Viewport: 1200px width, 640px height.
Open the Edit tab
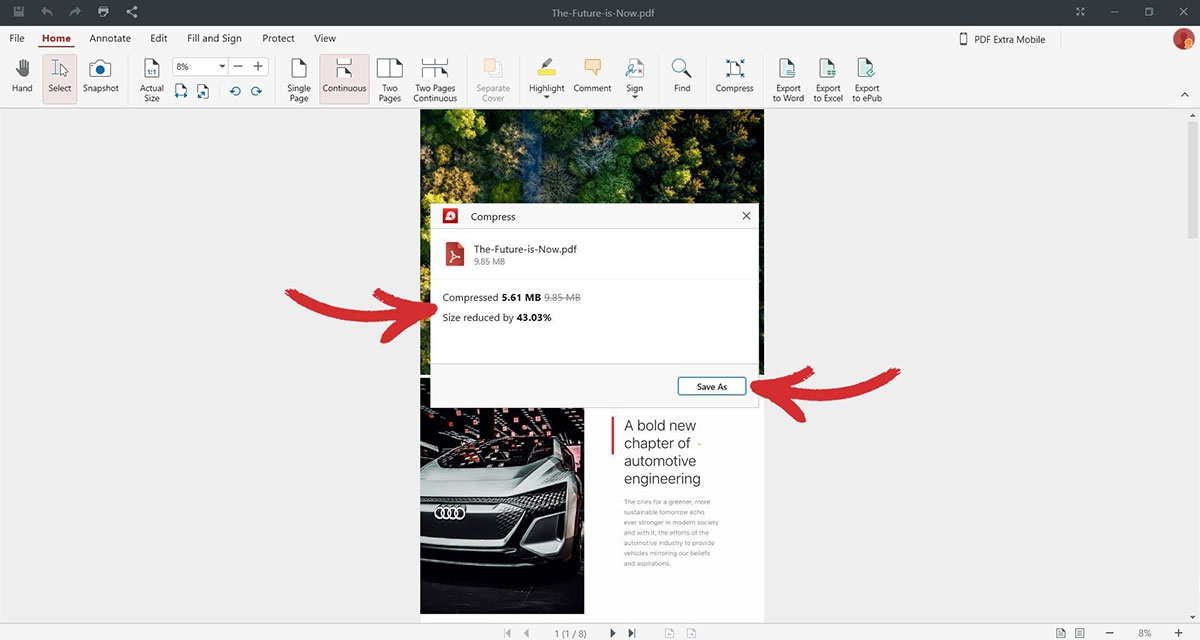pos(159,38)
